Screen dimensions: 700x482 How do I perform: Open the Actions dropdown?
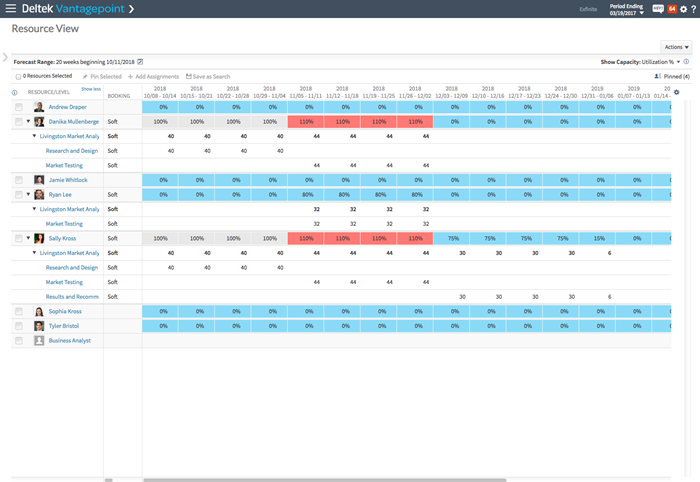[676, 47]
